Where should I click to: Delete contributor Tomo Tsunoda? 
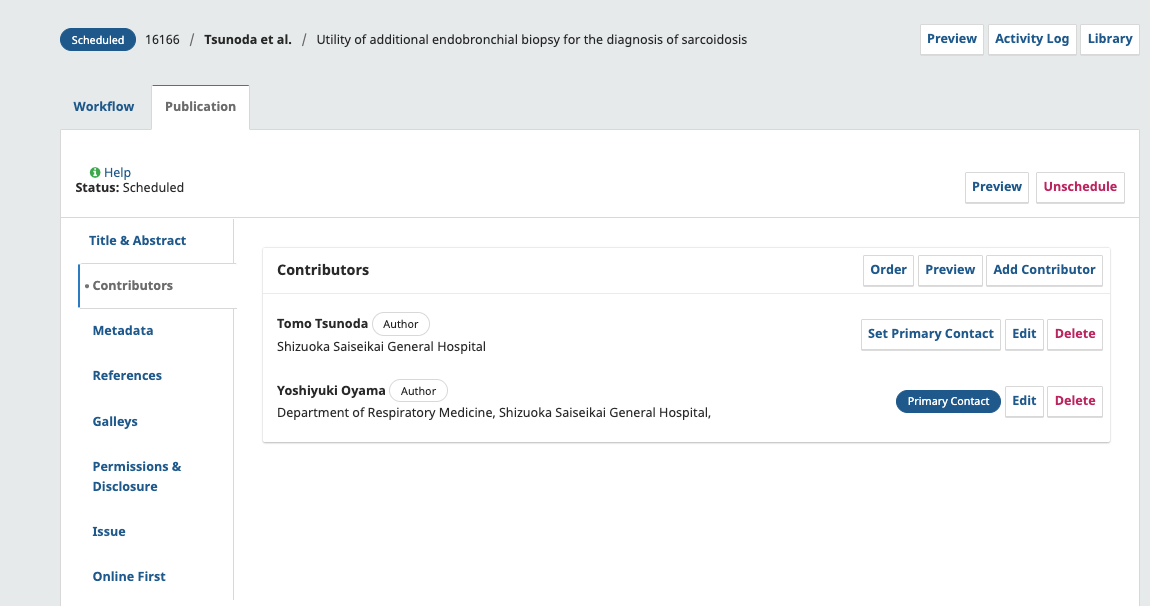click(x=1075, y=334)
